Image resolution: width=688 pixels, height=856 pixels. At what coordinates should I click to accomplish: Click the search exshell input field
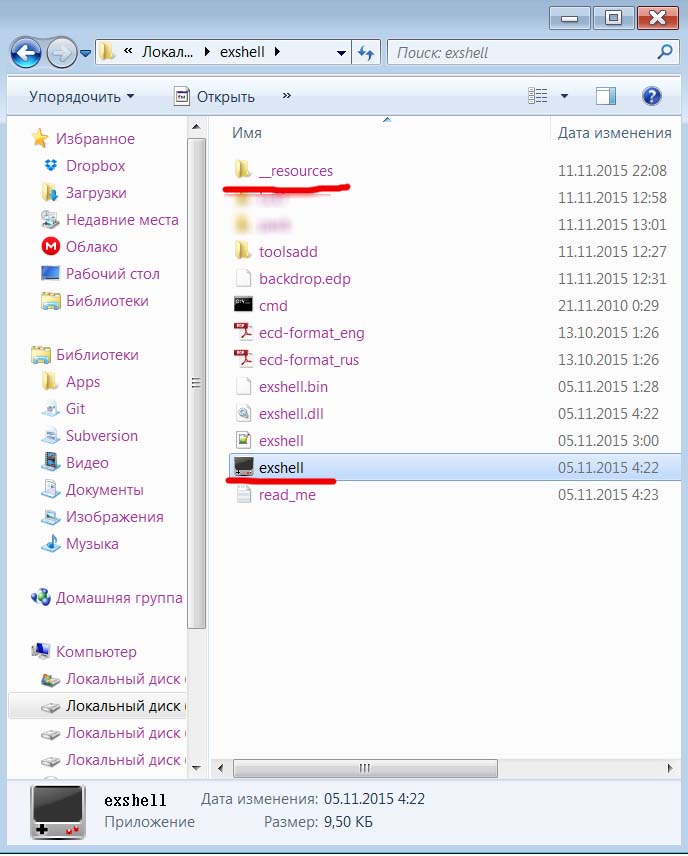520,52
